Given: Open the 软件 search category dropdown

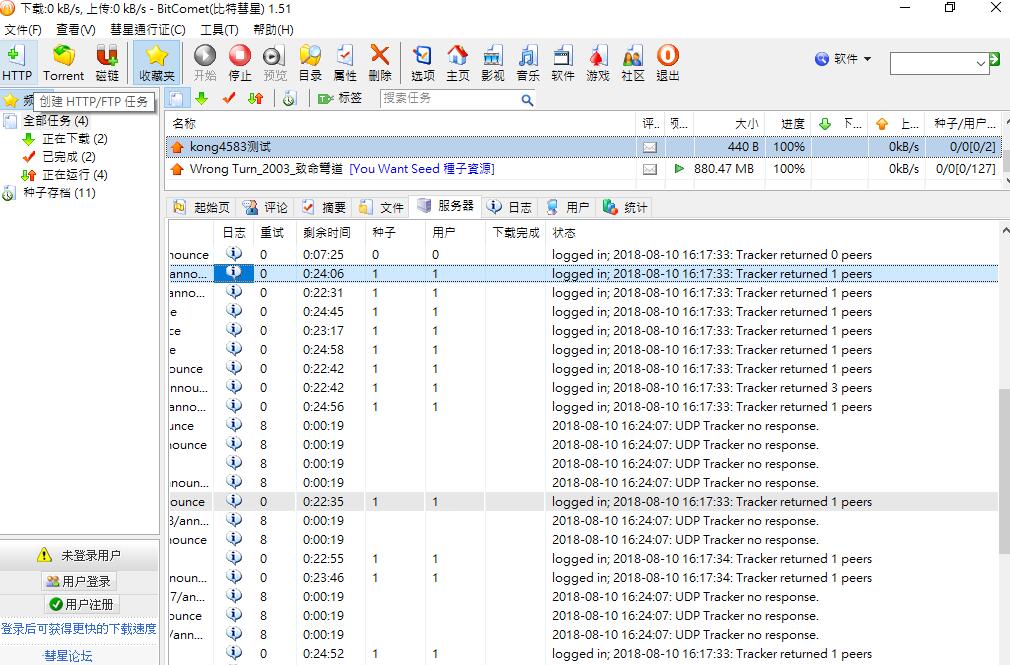Looking at the screenshot, I should [843, 59].
